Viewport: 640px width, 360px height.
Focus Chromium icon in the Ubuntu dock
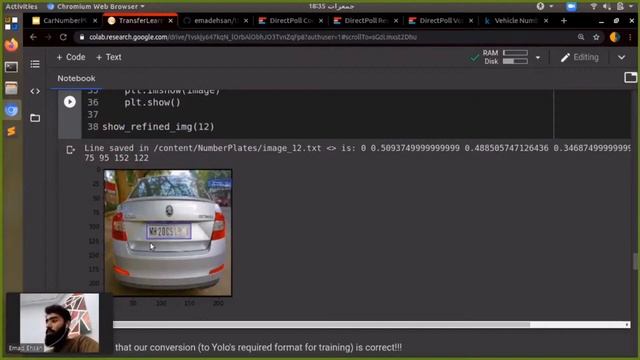[x=11, y=110]
